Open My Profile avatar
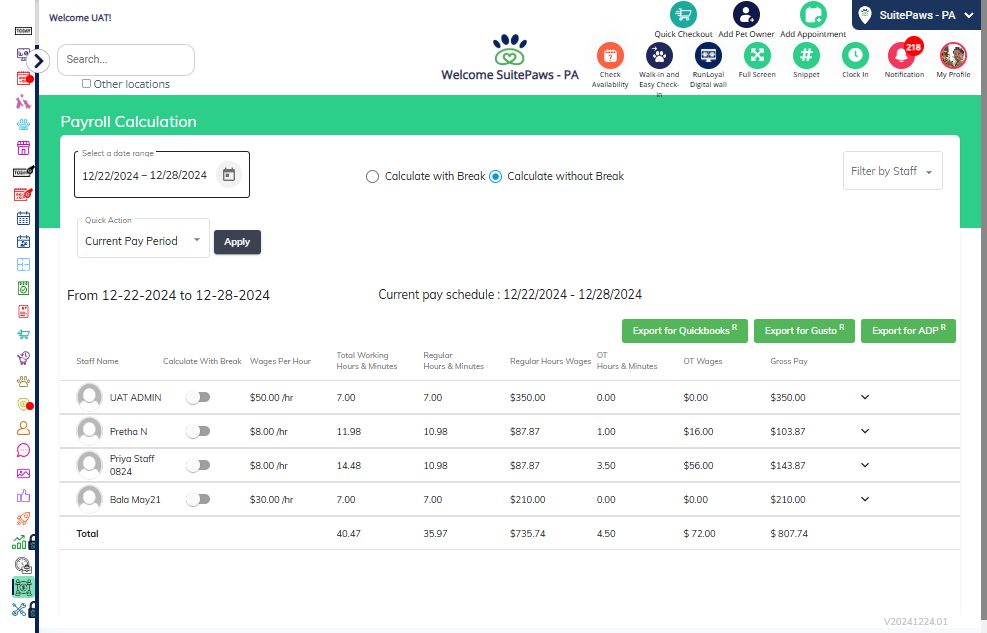The width and height of the screenshot is (987, 633). 953,56
